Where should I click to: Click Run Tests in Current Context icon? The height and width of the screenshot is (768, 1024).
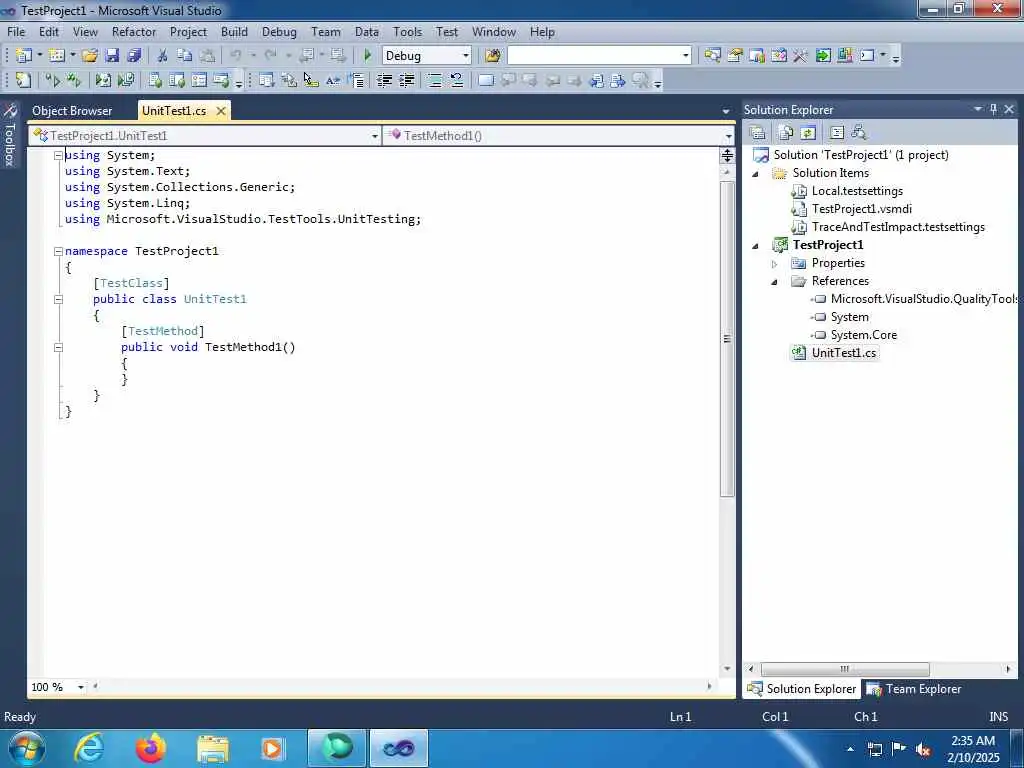53,80
